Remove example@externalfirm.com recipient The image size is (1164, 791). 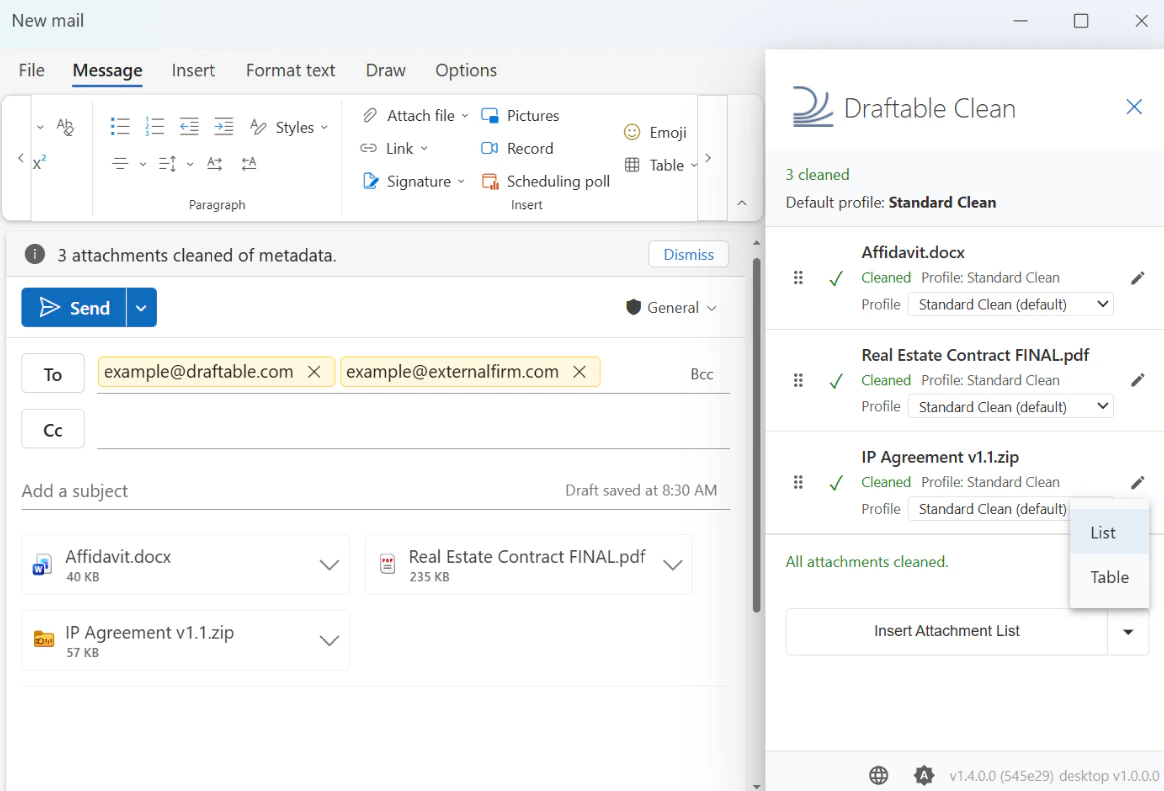(x=580, y=372)
